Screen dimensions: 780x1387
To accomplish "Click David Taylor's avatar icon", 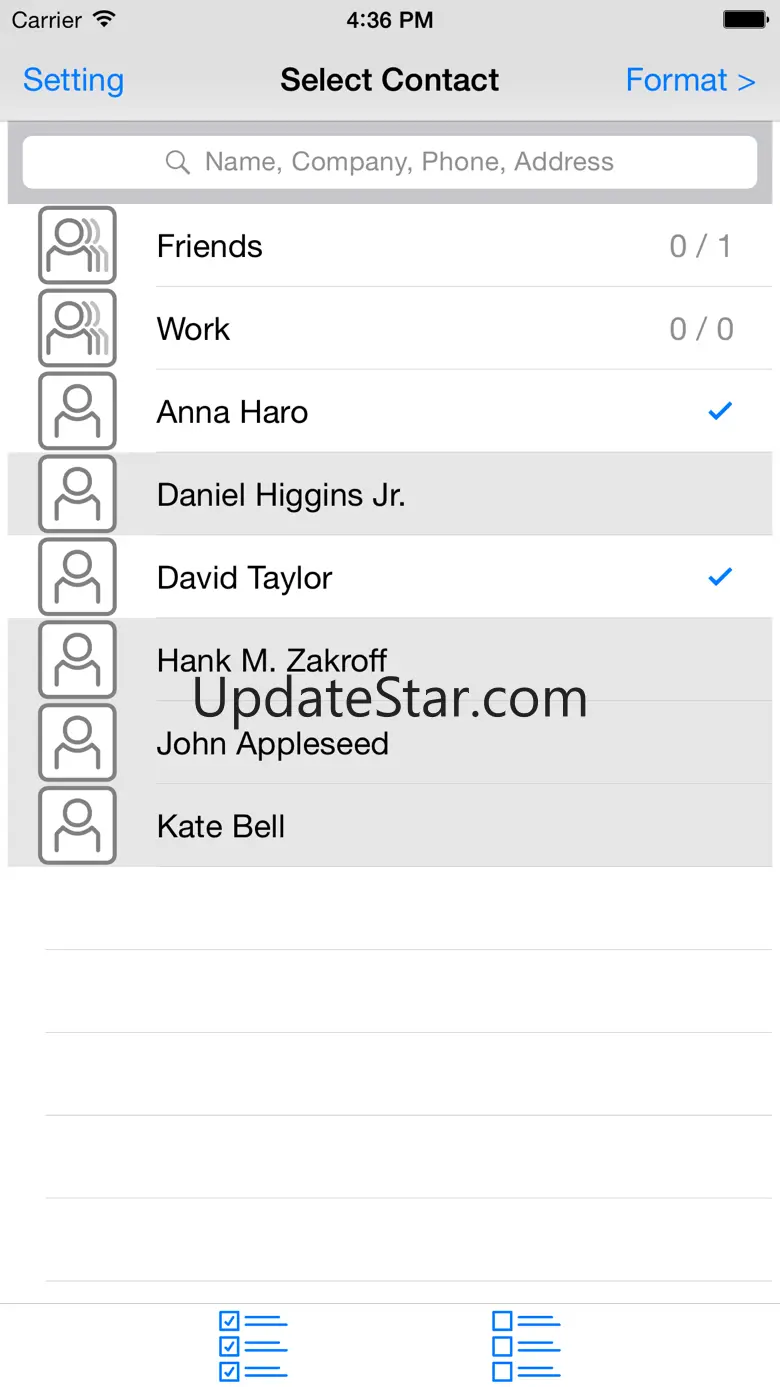I will 77,577.
